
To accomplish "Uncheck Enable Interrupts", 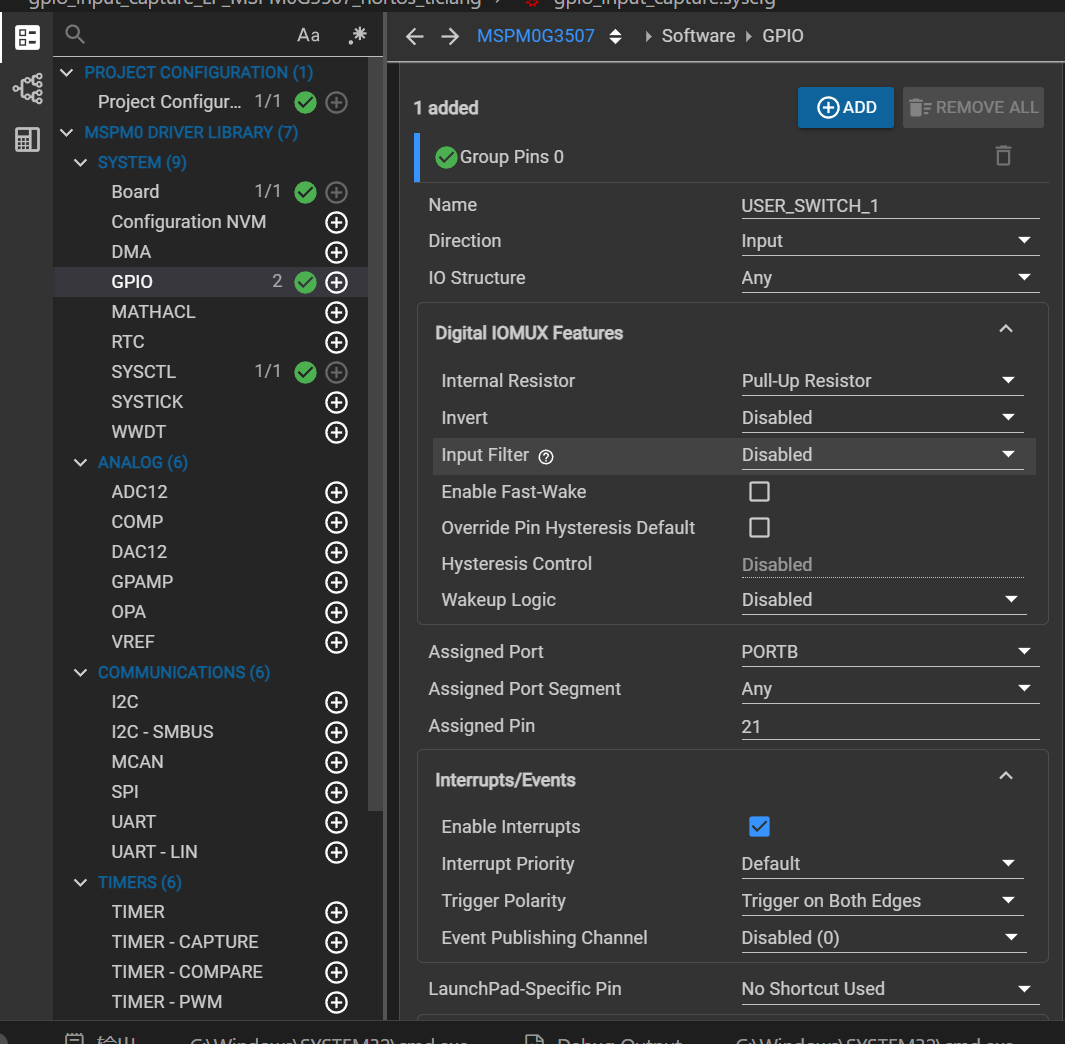I will click(759, 827).
